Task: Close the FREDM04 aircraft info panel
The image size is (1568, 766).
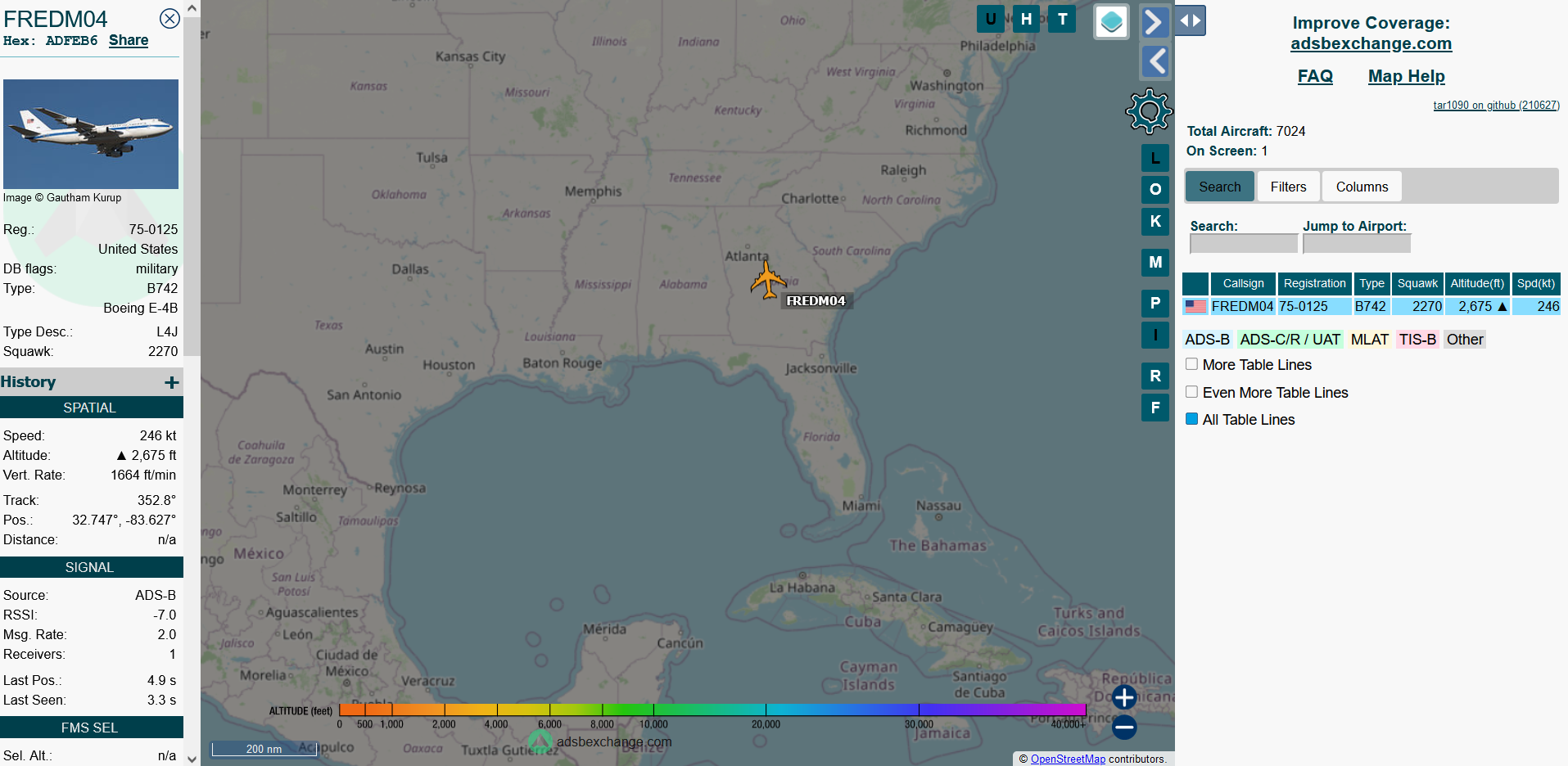Action: (x=169, y=18)
